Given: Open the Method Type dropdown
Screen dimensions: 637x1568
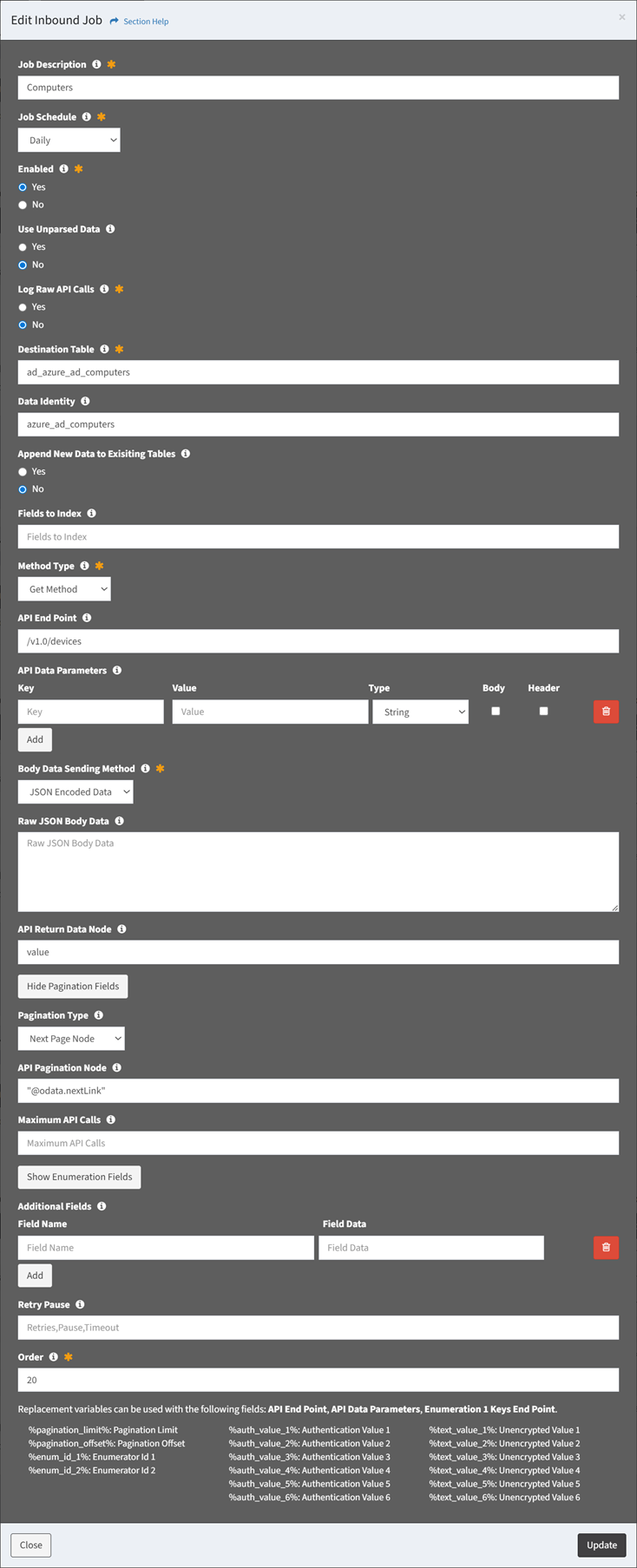Looking at the screenshot, I should point(64,589).
